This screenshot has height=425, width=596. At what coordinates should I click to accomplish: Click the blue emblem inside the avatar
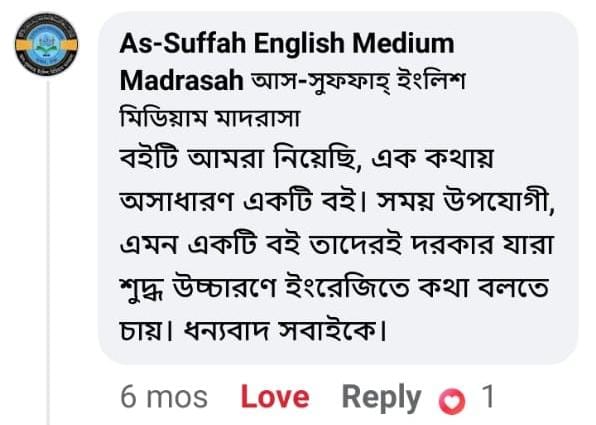[46, 44]
